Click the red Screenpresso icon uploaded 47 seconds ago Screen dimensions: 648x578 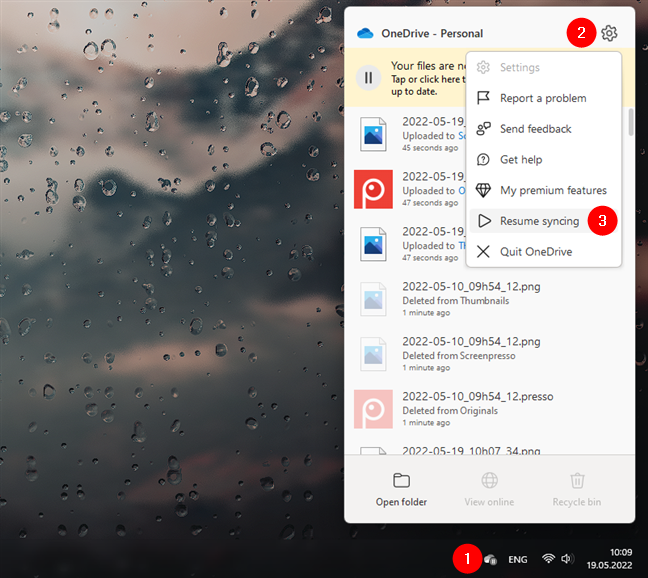tap(373, 189)
